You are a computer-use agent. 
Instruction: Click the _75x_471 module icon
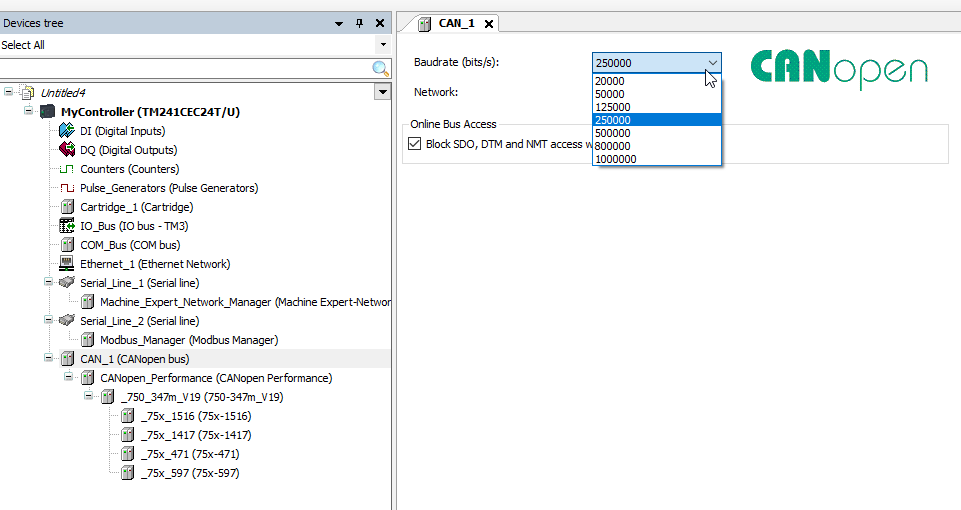(x=127, y=454)
